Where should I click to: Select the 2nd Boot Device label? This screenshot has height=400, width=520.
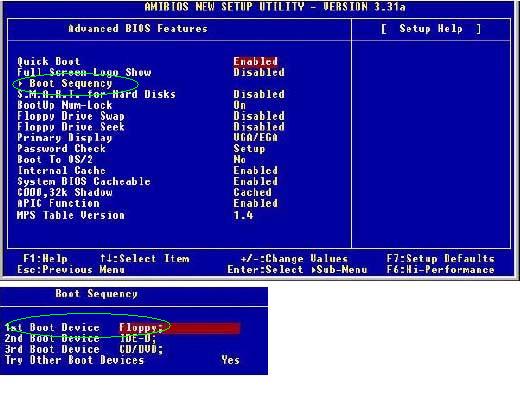tap(52, 338)
